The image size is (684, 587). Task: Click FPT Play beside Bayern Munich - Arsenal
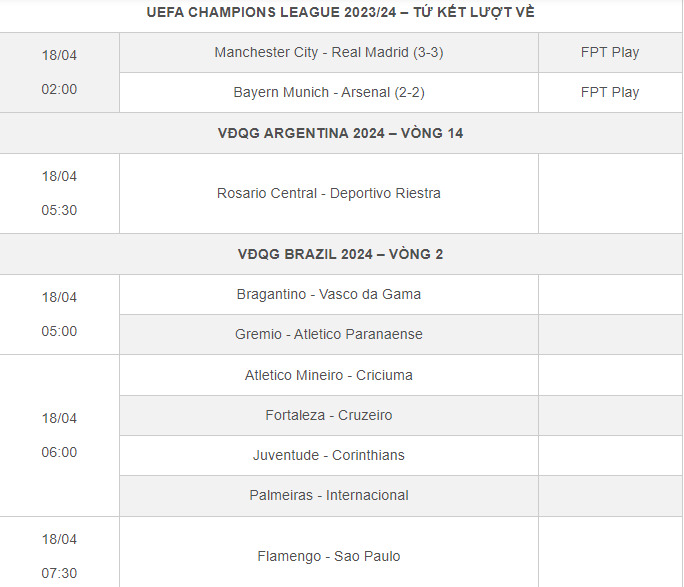[x=610, y=92]
